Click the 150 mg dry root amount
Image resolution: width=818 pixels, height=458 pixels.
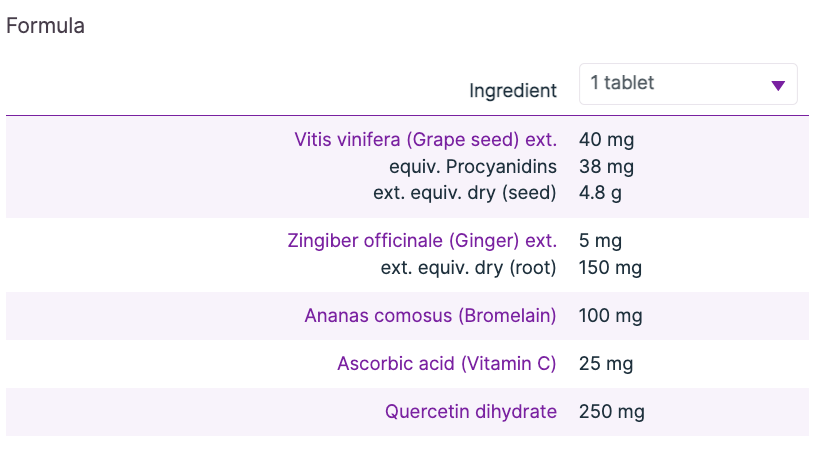[610, 268]
